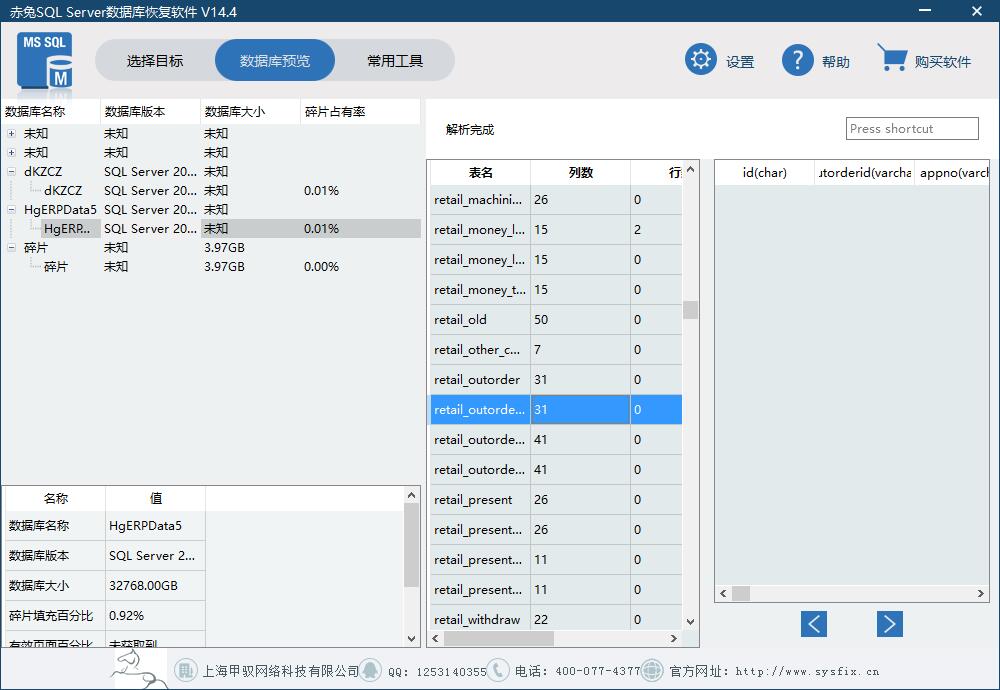This screenshot has width=1000, height=690.
Task: Click the data preview pane's scroll-right arrow
Action: click(981, 594)
